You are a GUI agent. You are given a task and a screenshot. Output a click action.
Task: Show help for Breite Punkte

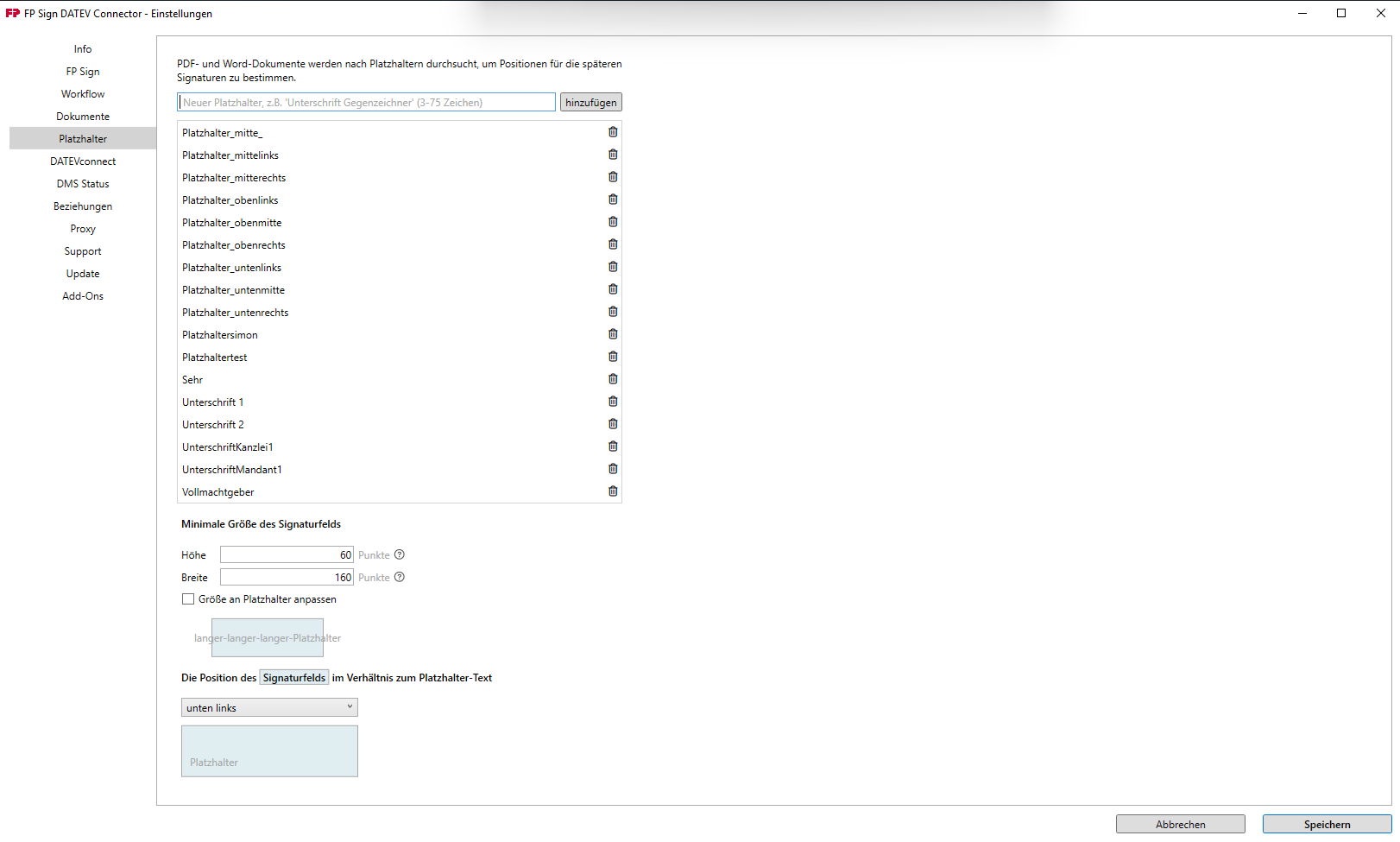(x=400, y=577)
